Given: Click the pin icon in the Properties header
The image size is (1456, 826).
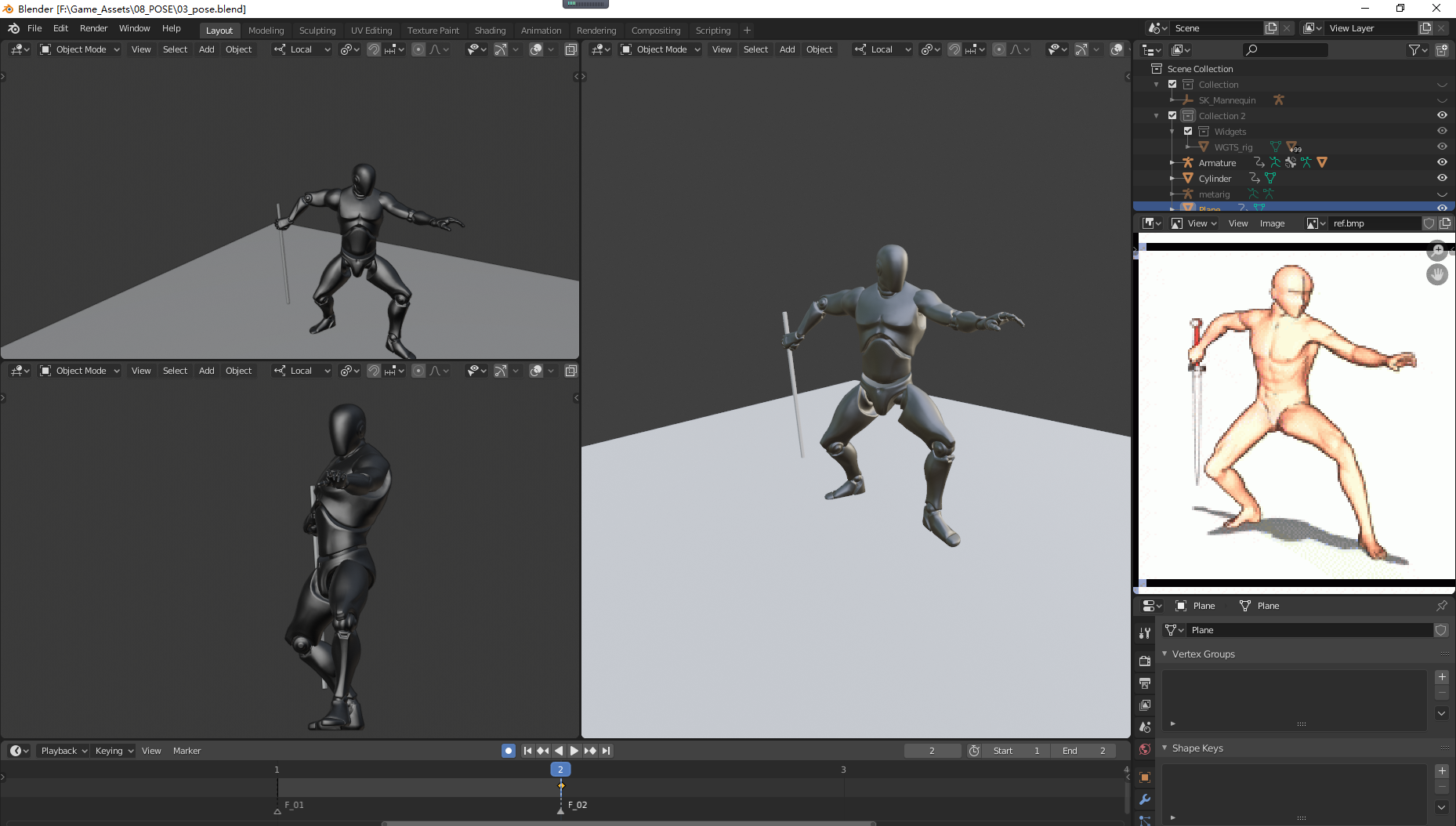Looking at the screenshot, I should click(x=1441, y=606).
